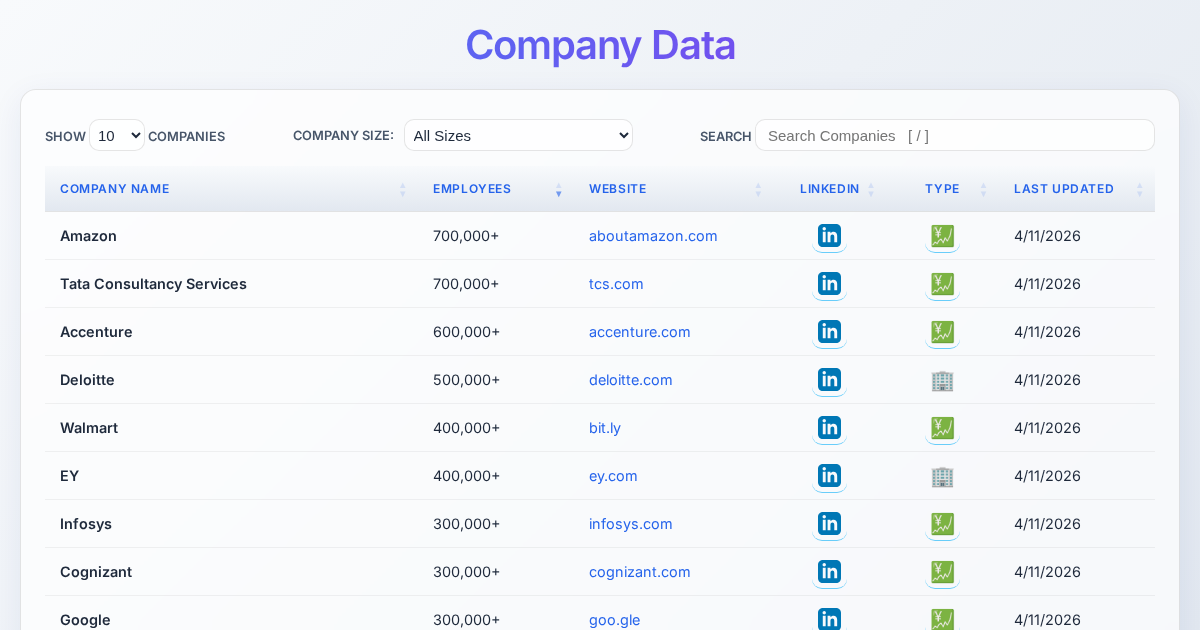Open Amazon's LinkedIn icon
The width and height of the screenshot is (1200, 630).
[829, 236]
